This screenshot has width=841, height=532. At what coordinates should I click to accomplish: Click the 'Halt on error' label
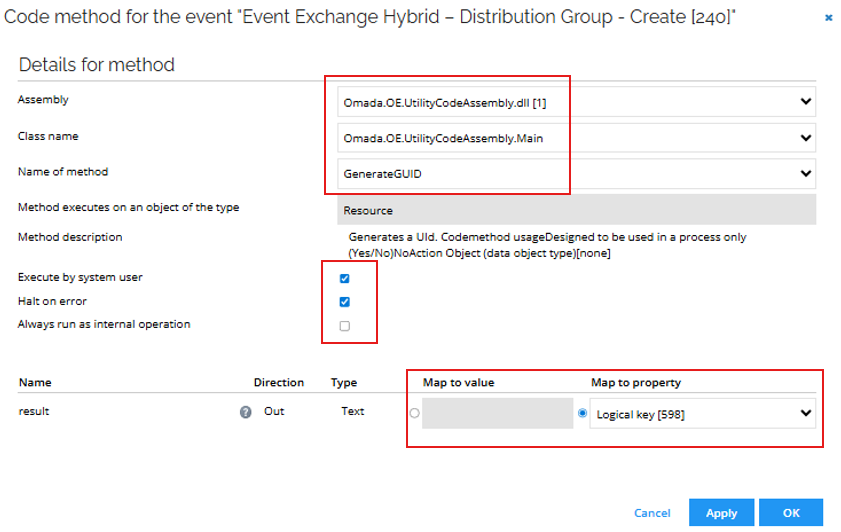coord(52,301)
